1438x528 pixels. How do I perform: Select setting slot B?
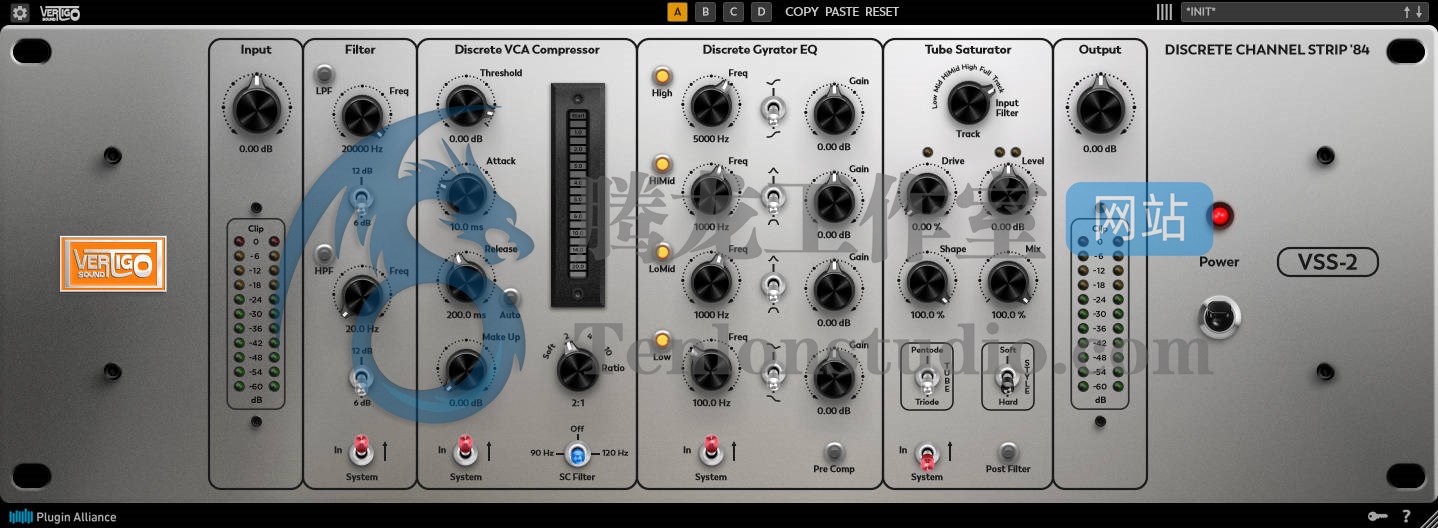[x=706, y=12]
